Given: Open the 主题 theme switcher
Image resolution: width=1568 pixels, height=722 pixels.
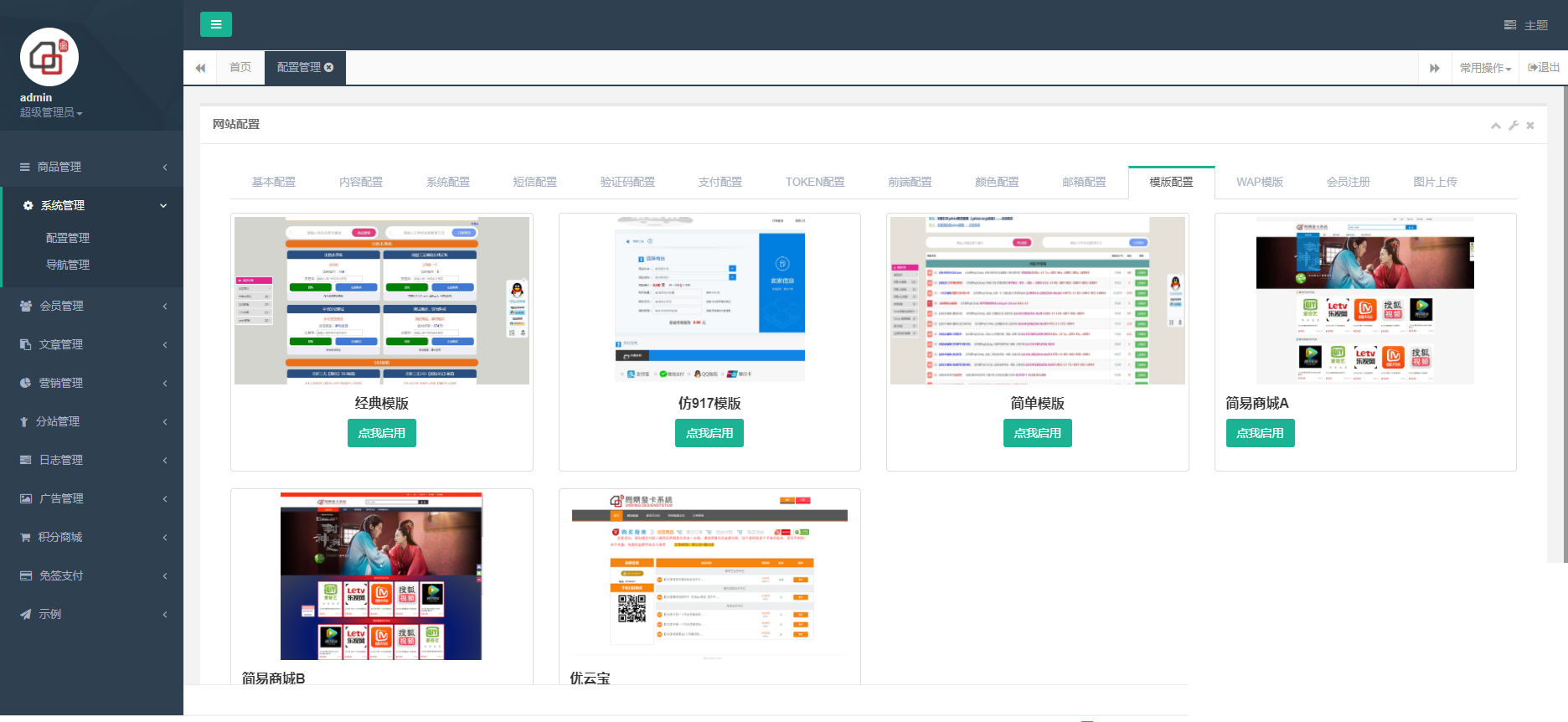Looking at the screenshot, I should click(x=1526, y=25).
